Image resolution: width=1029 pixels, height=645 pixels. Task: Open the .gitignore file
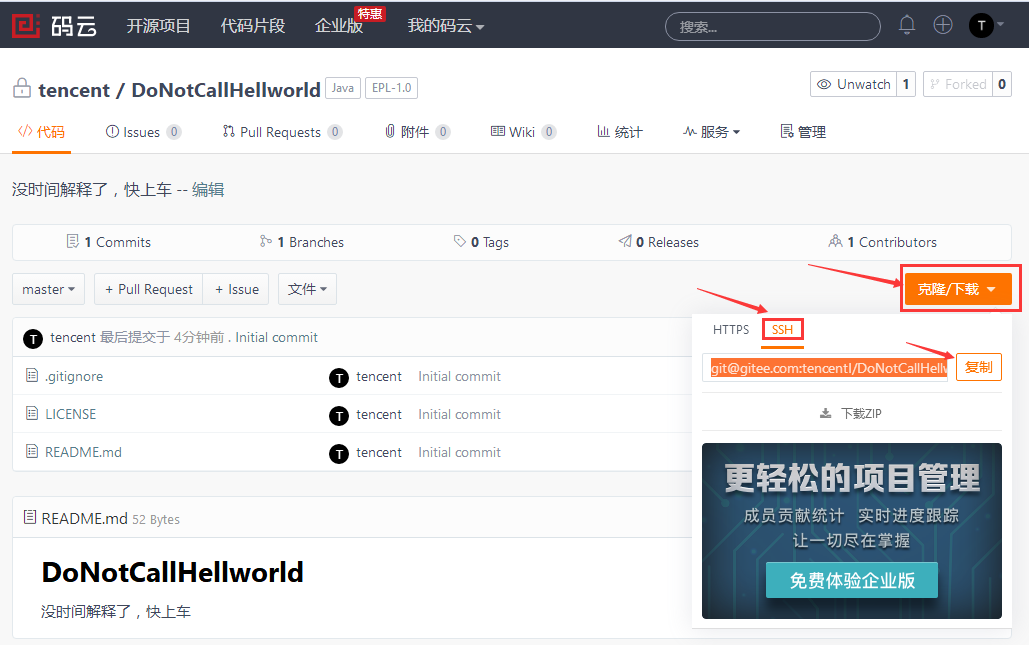tap(74, 376)
